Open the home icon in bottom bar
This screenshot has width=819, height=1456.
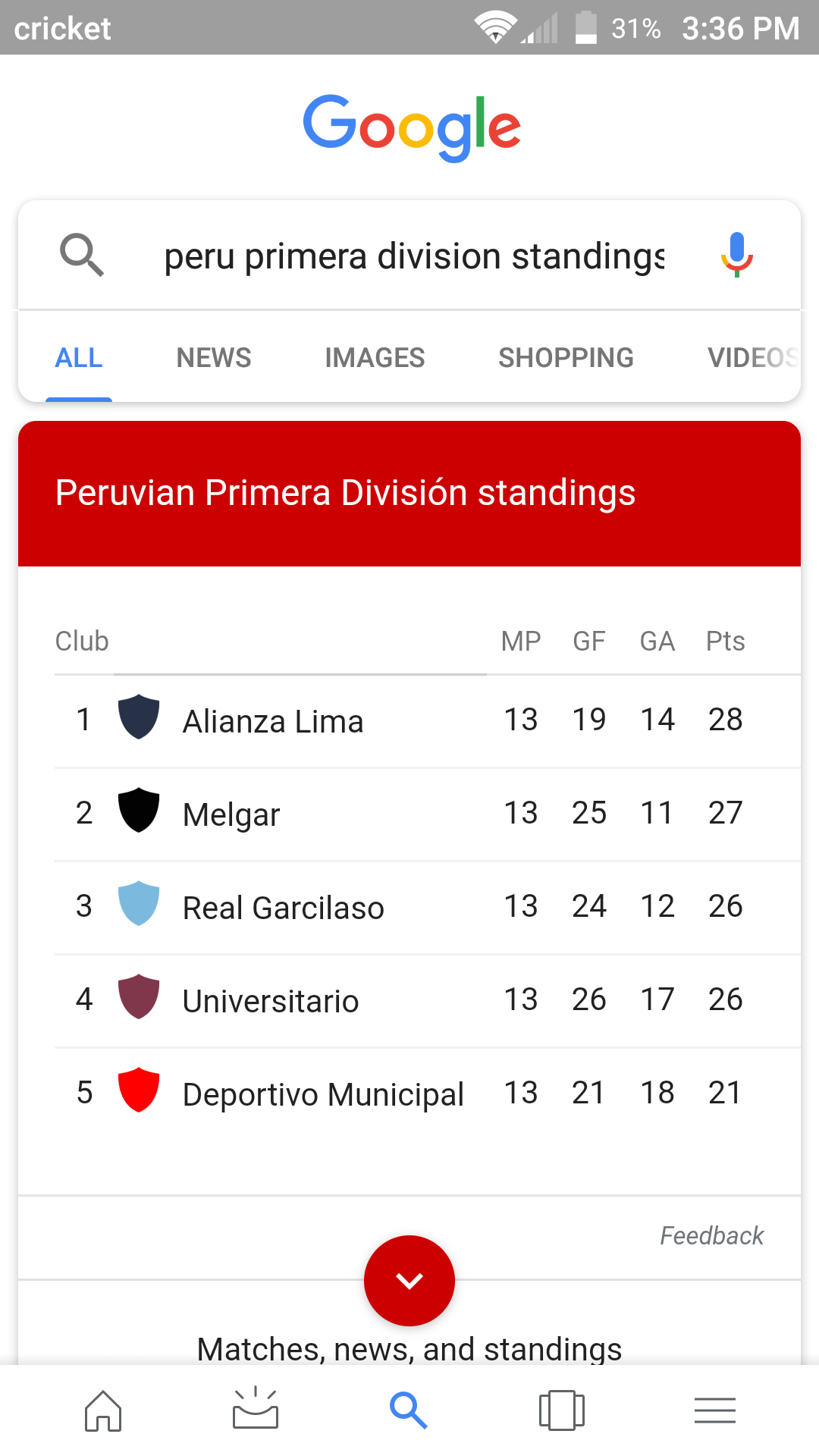pos(103,1410)
